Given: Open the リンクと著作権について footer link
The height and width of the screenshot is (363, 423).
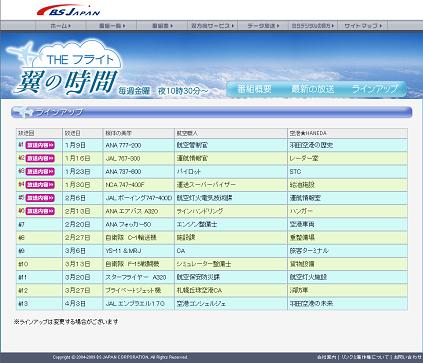Looking at the screenshot, I should point(365,357).
